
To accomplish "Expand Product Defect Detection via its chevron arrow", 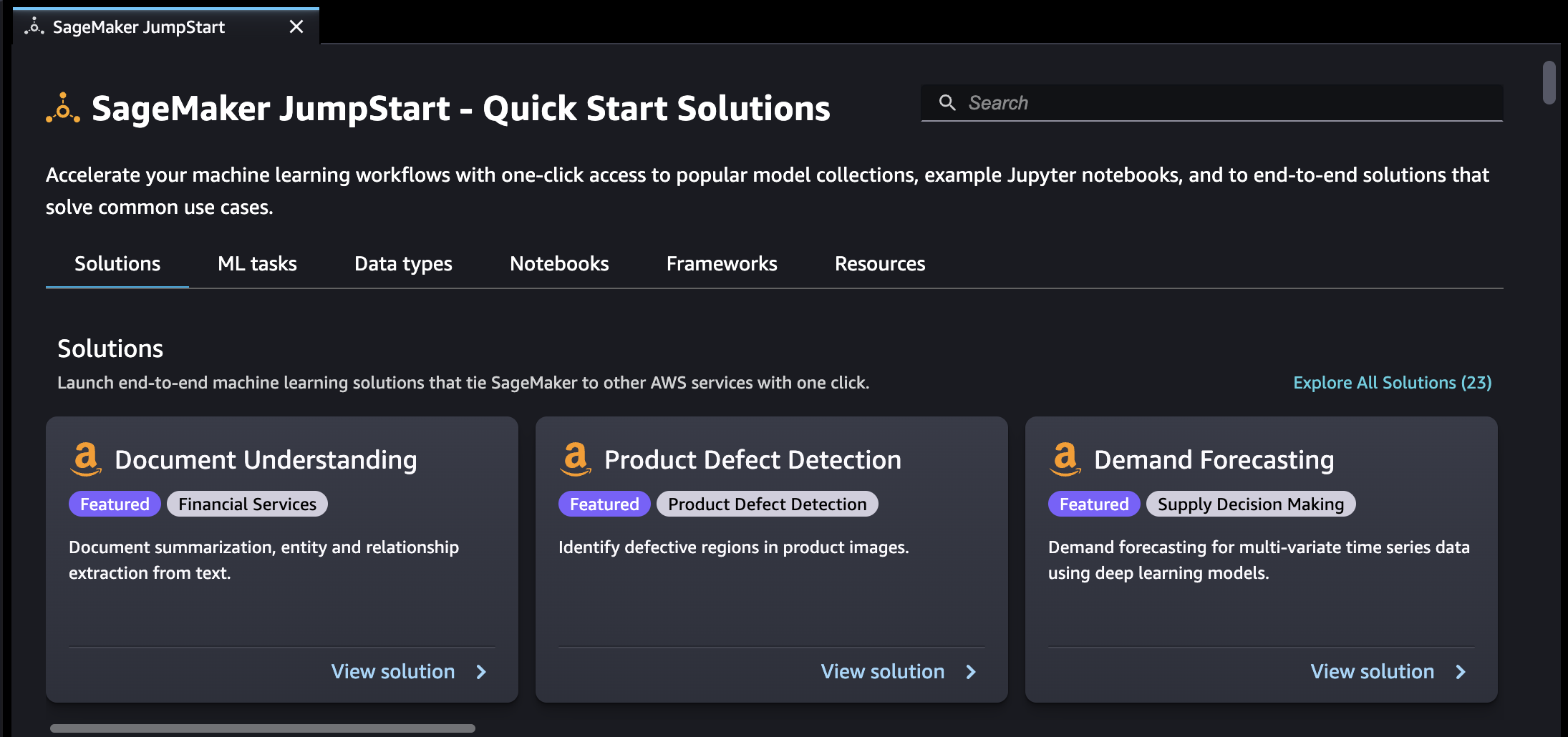I will pyautogui.click(x=970, y=672).
